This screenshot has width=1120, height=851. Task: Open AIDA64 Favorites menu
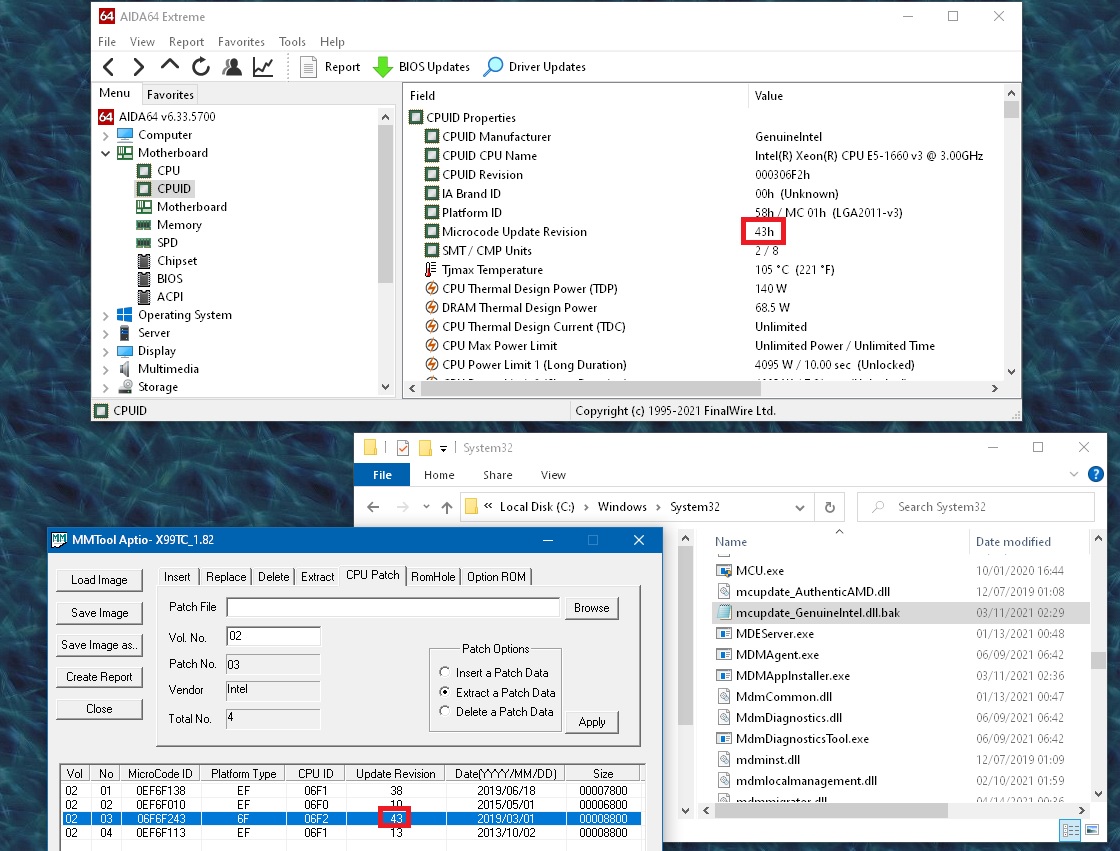tap(241, 41)
